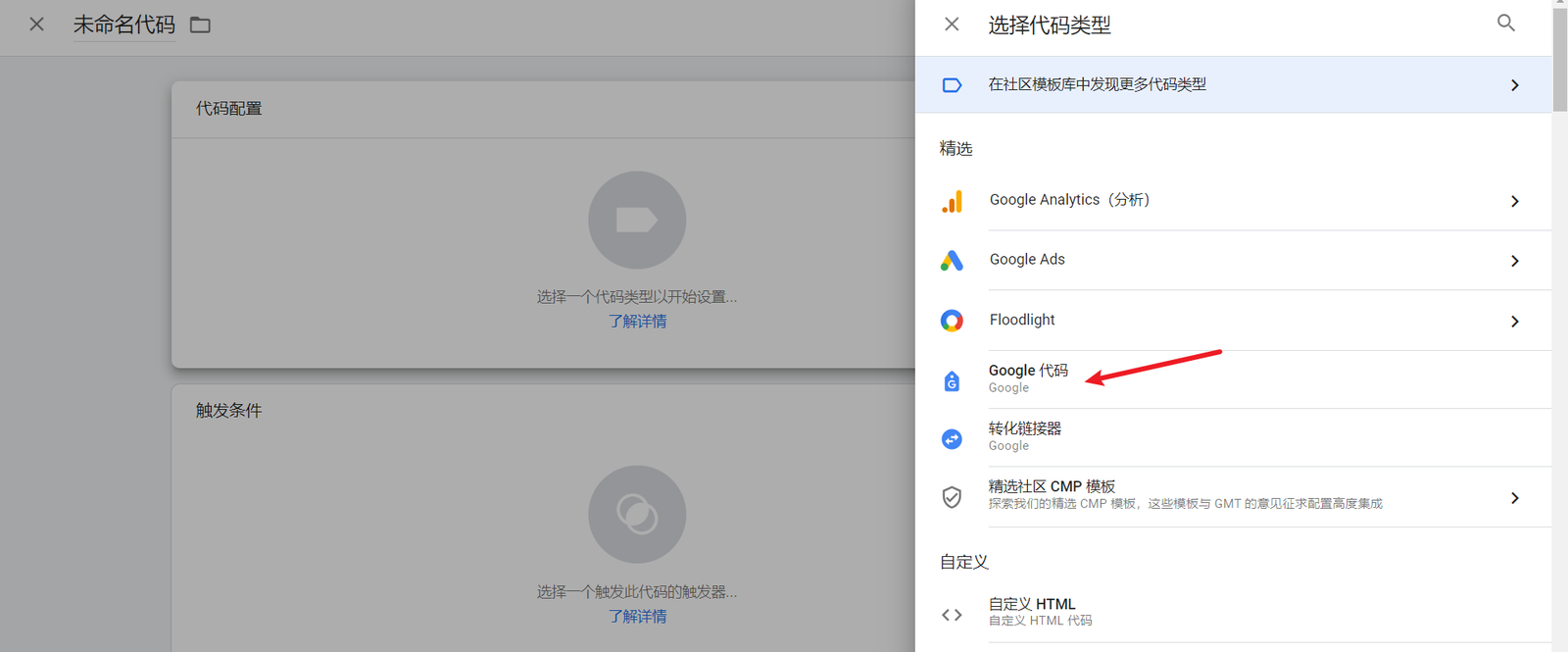Open 了解详情 link under triggering

(637, 616)
